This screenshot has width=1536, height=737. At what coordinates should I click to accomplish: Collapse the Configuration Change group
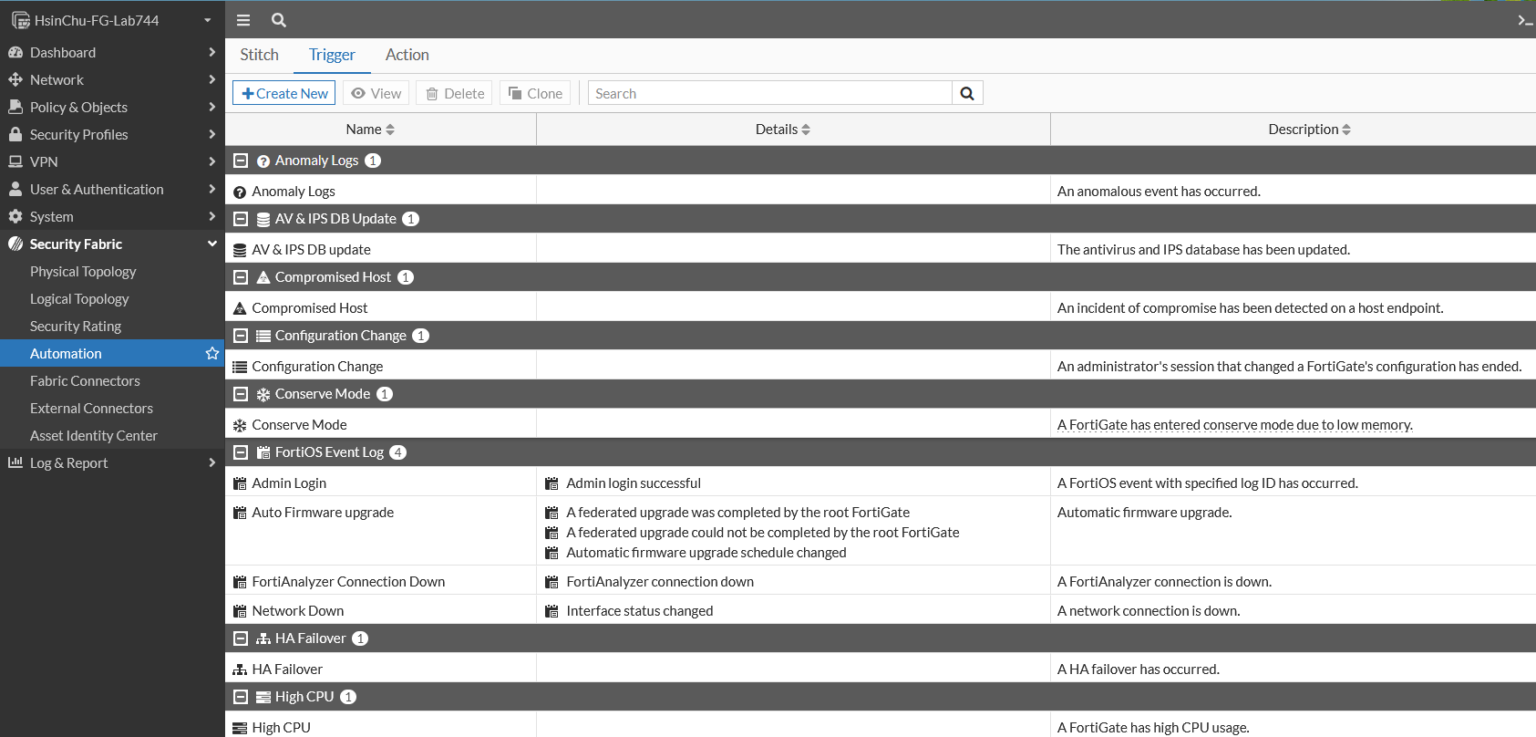pos(240,336)
